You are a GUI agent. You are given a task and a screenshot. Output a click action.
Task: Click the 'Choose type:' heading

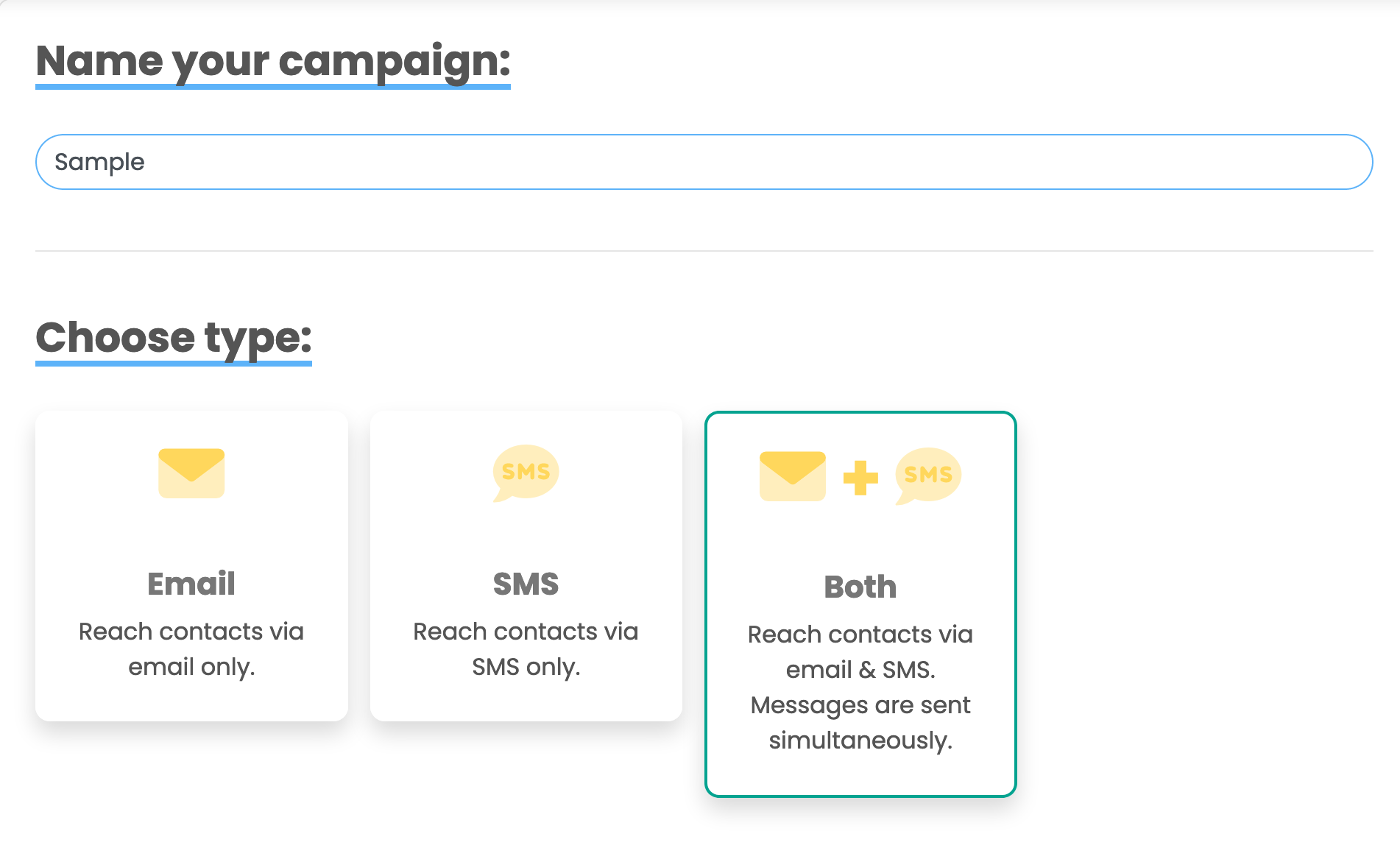coord(174,337)
